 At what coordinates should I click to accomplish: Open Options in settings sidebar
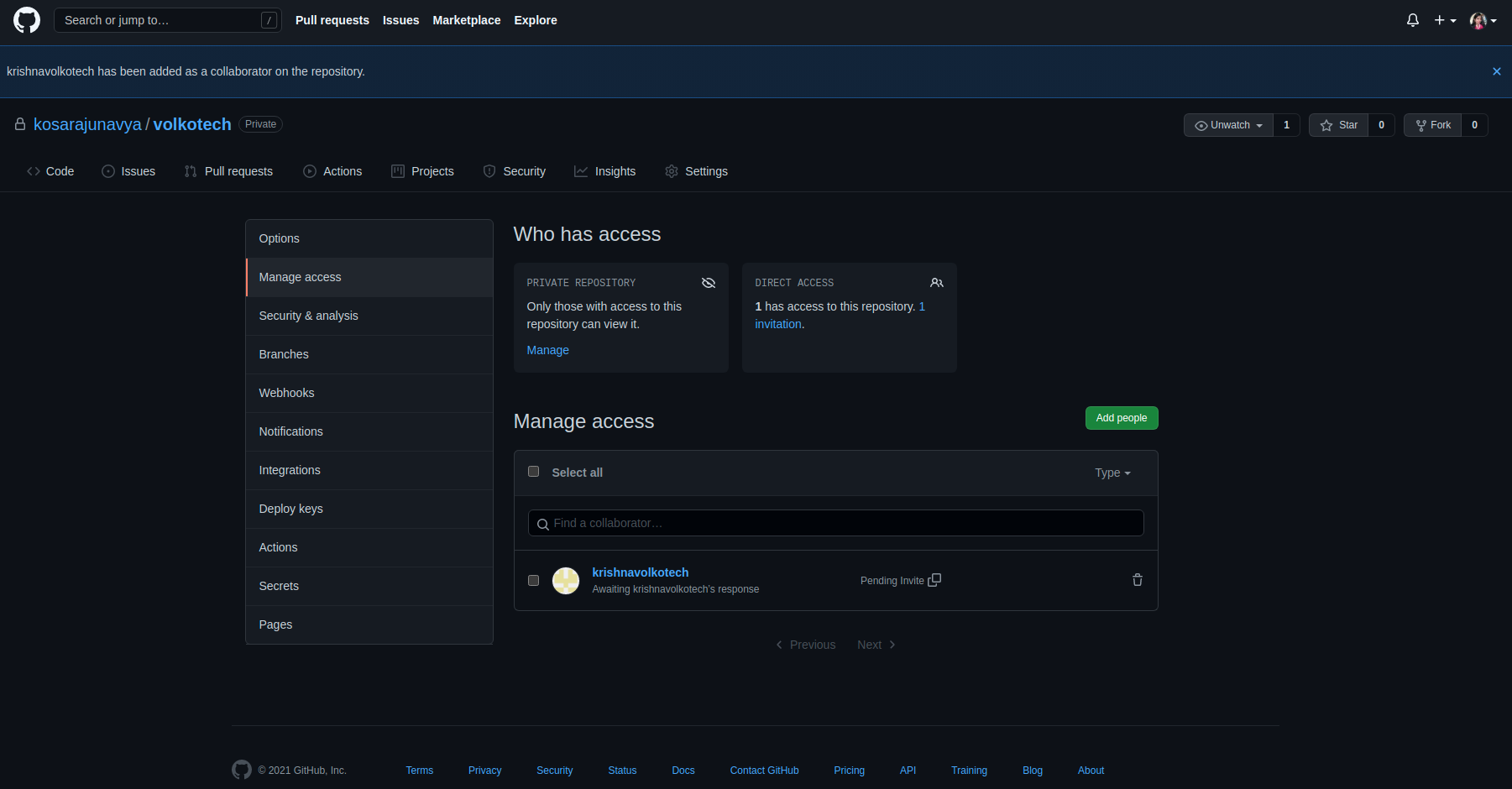point(369,238)
